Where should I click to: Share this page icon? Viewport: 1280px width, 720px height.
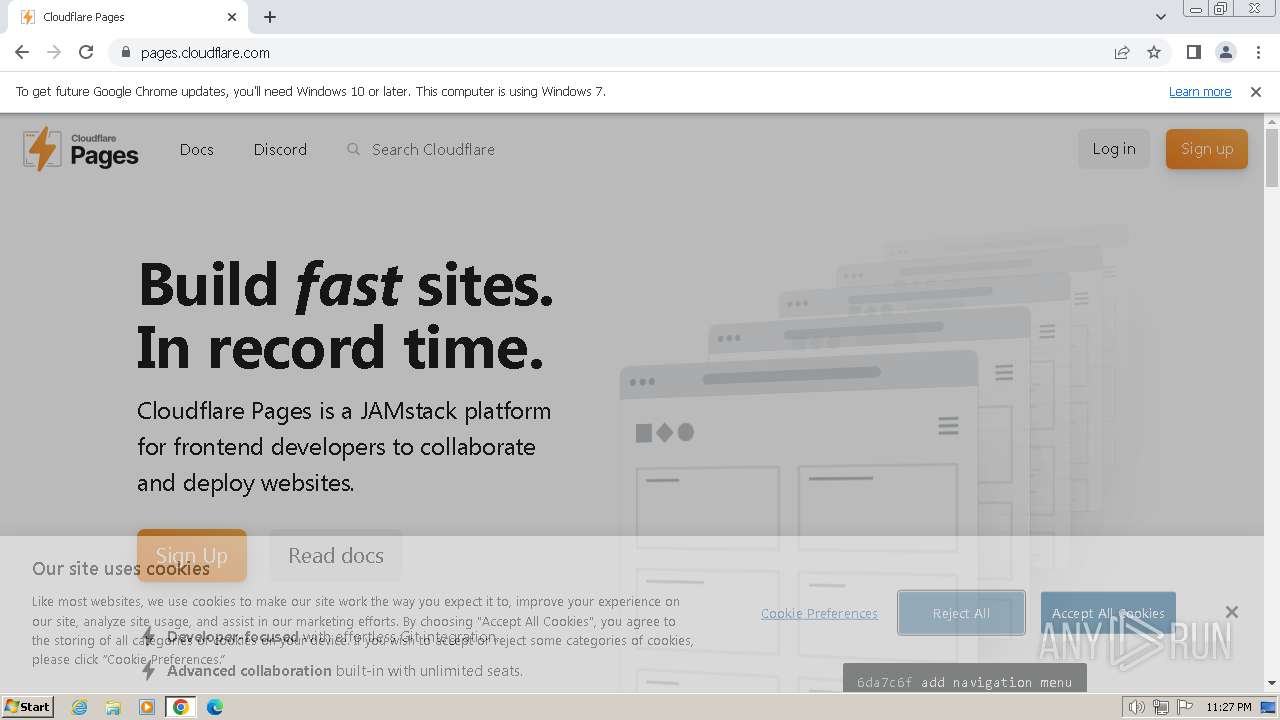(1122, 52)
